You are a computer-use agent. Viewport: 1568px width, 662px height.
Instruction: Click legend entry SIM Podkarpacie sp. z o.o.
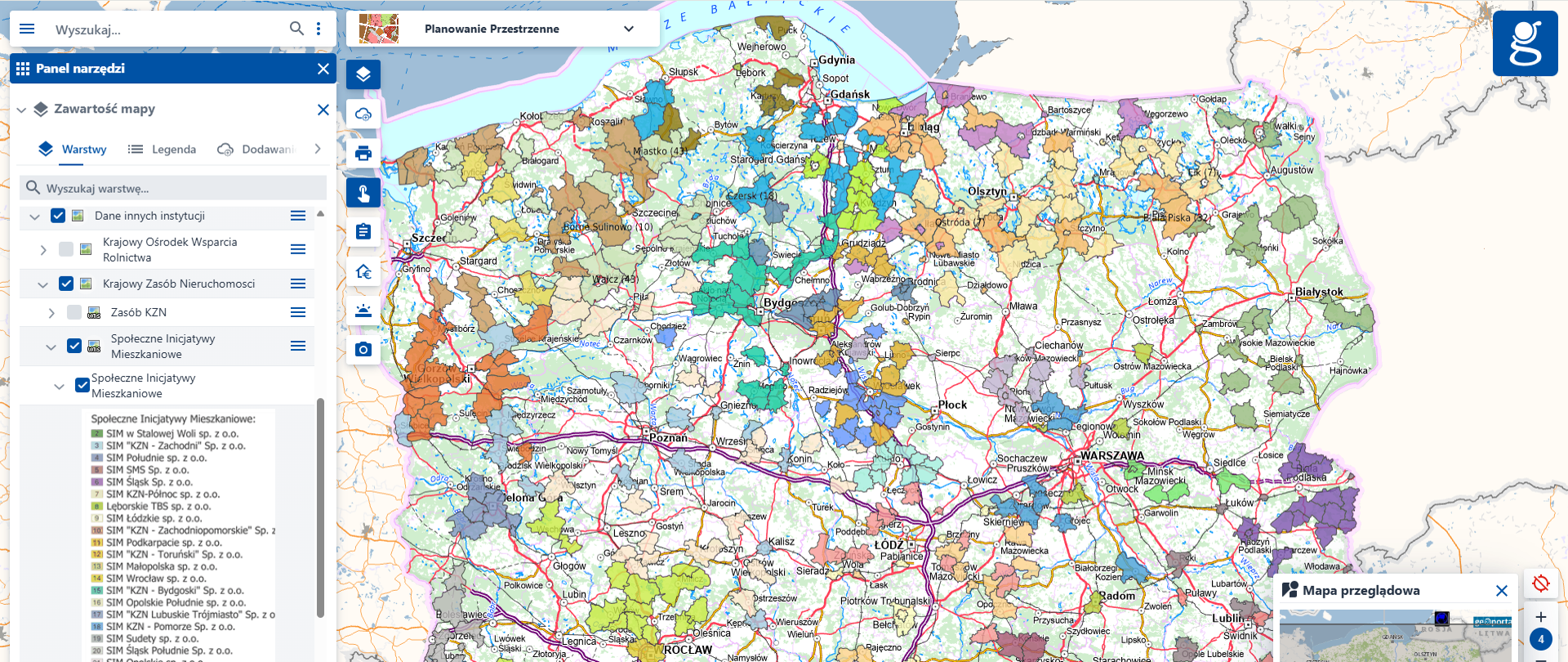point(163,542)
